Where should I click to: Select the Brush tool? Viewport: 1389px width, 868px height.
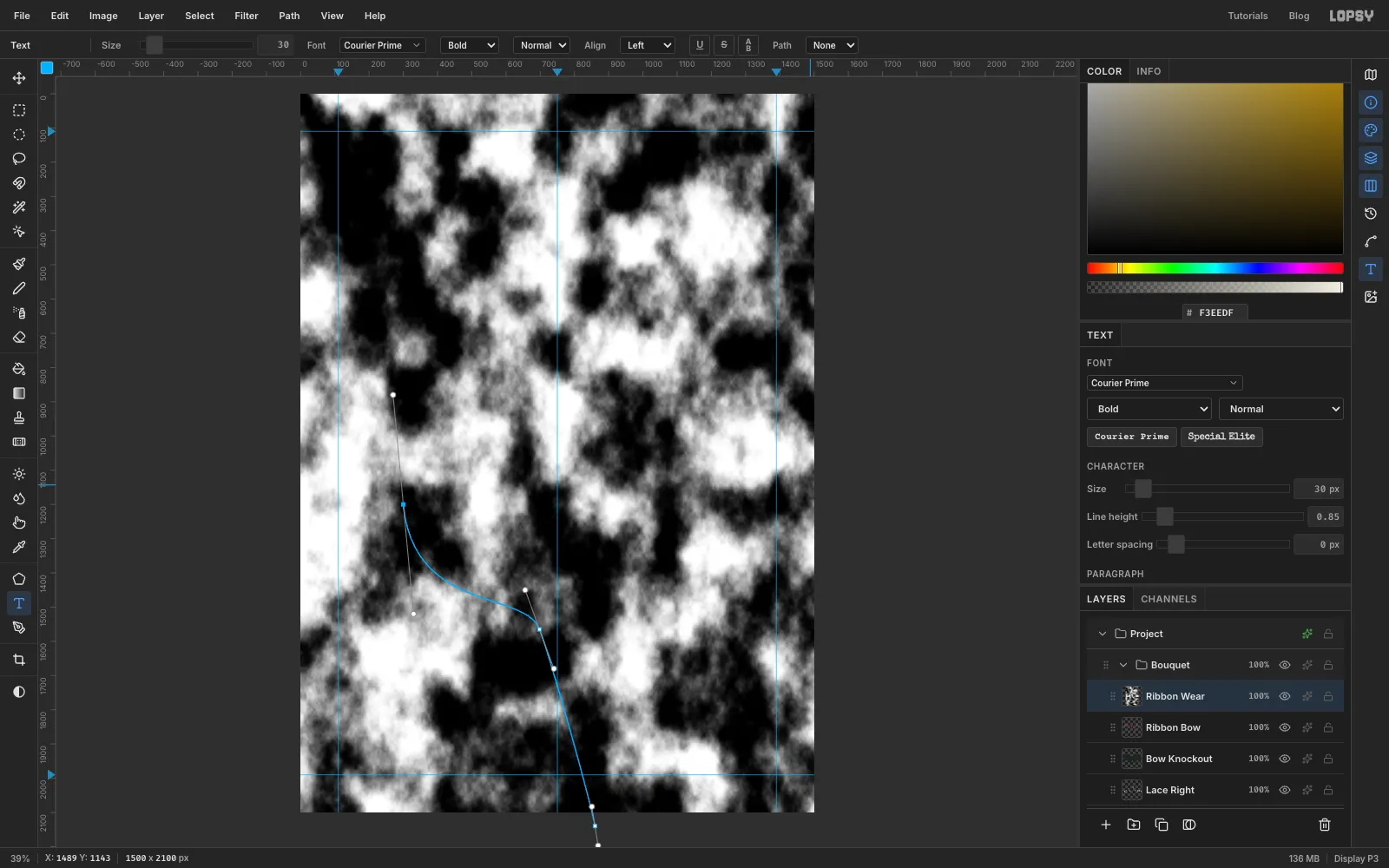click(19, 264)
